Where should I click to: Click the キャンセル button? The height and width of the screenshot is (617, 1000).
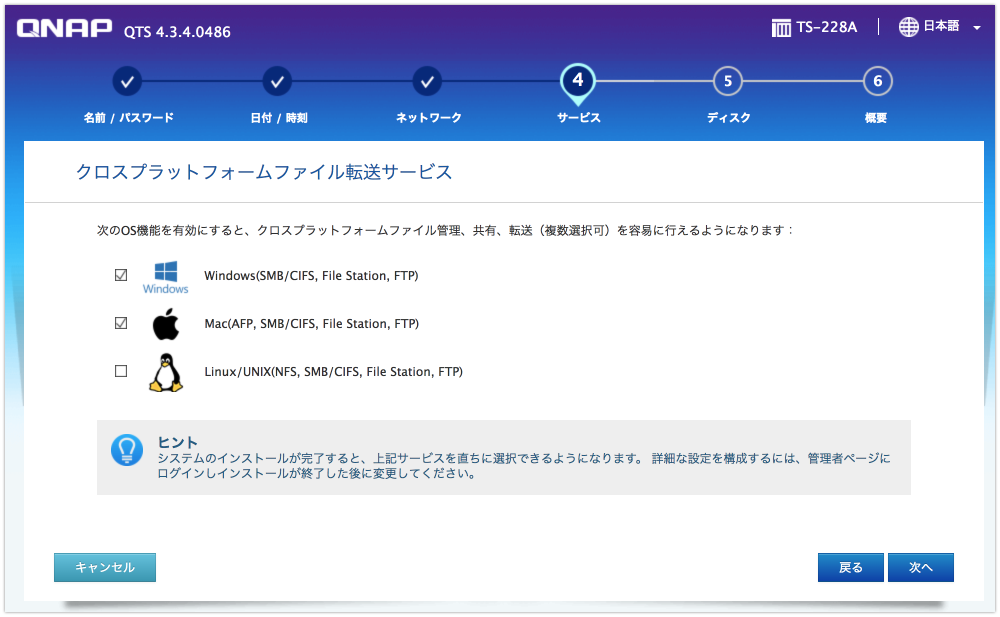(x=104, y=567)
